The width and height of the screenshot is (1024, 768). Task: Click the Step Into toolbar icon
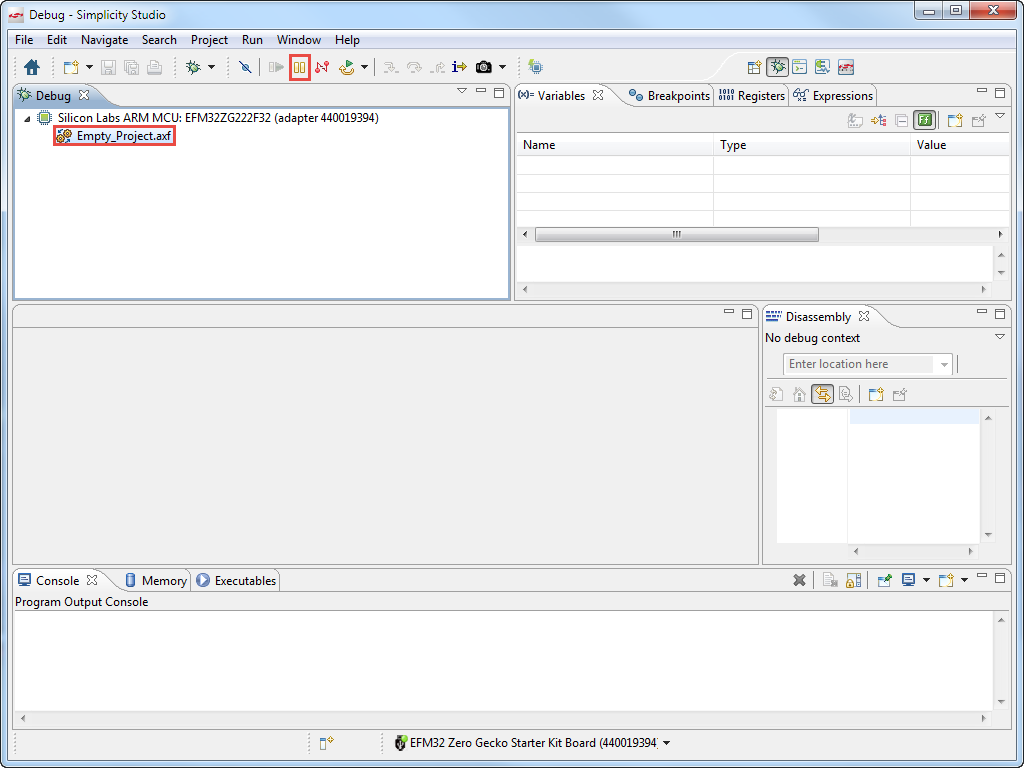coord(390,67)
